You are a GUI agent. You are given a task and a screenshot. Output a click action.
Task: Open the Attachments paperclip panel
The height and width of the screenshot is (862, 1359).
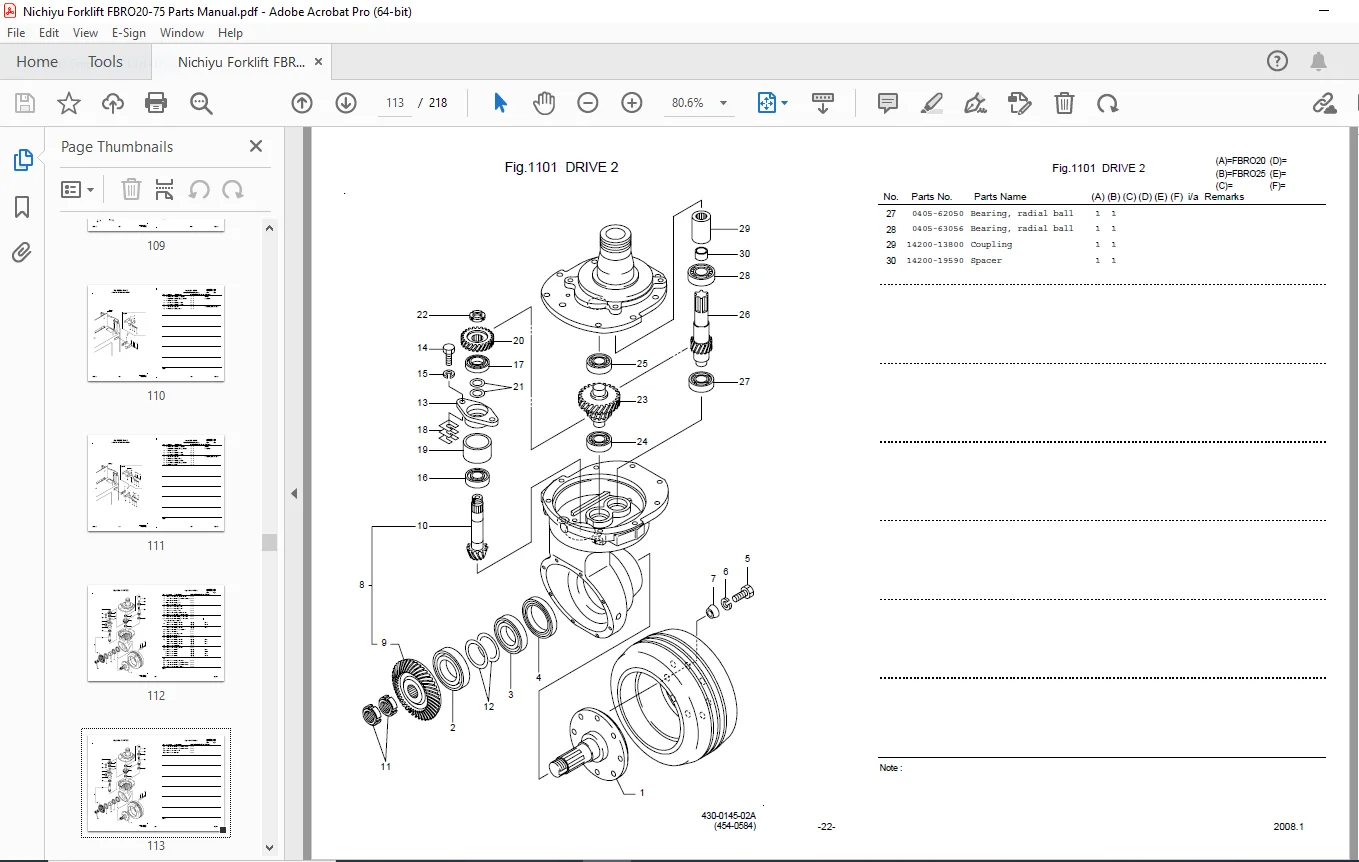22,253
